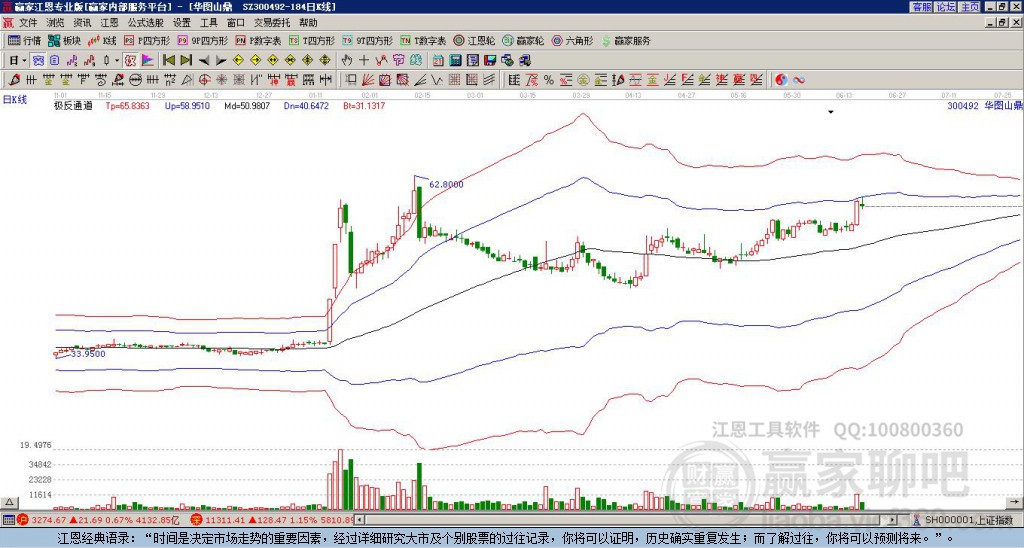The height and width of the screenshot is (548, 1024).
Task: Click the infinity loop icon
Action: [798, 80]
